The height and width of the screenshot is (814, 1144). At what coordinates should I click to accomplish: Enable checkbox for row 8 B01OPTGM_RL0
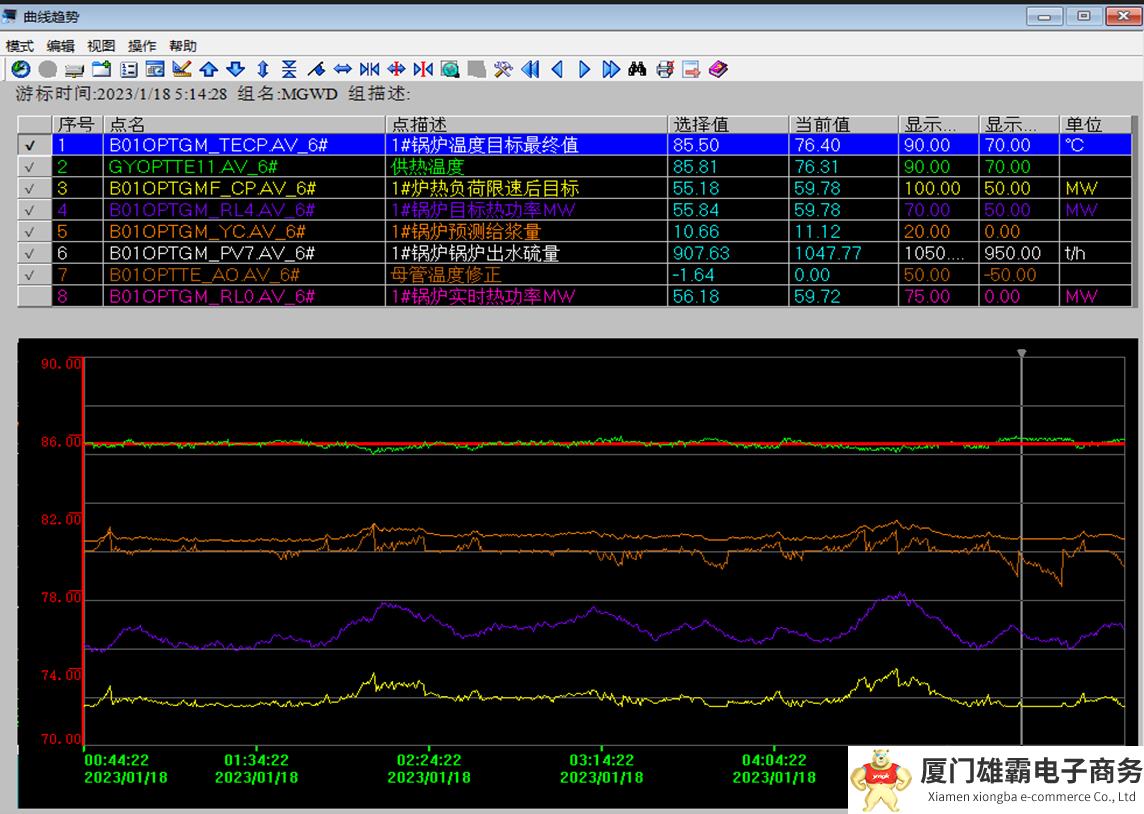[x=30, y=297]
